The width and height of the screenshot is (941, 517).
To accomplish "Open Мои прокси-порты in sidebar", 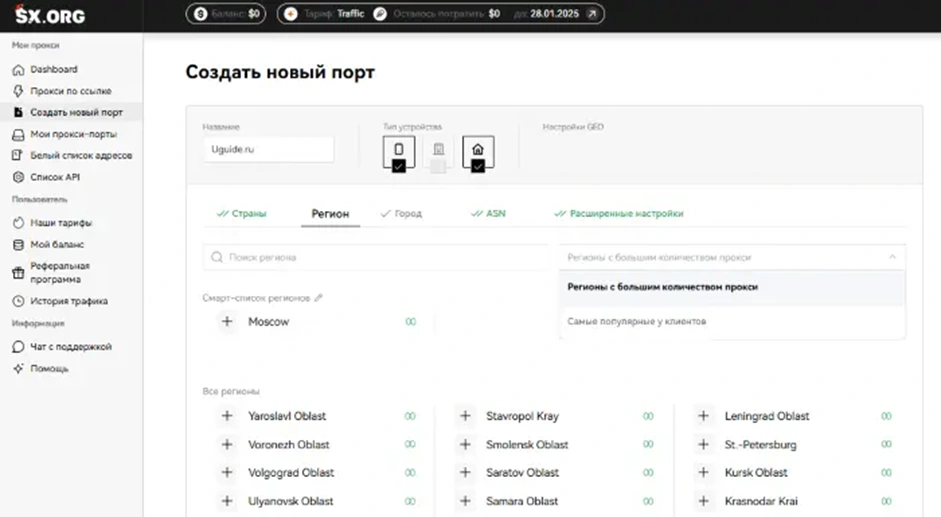I will (65, 135).
